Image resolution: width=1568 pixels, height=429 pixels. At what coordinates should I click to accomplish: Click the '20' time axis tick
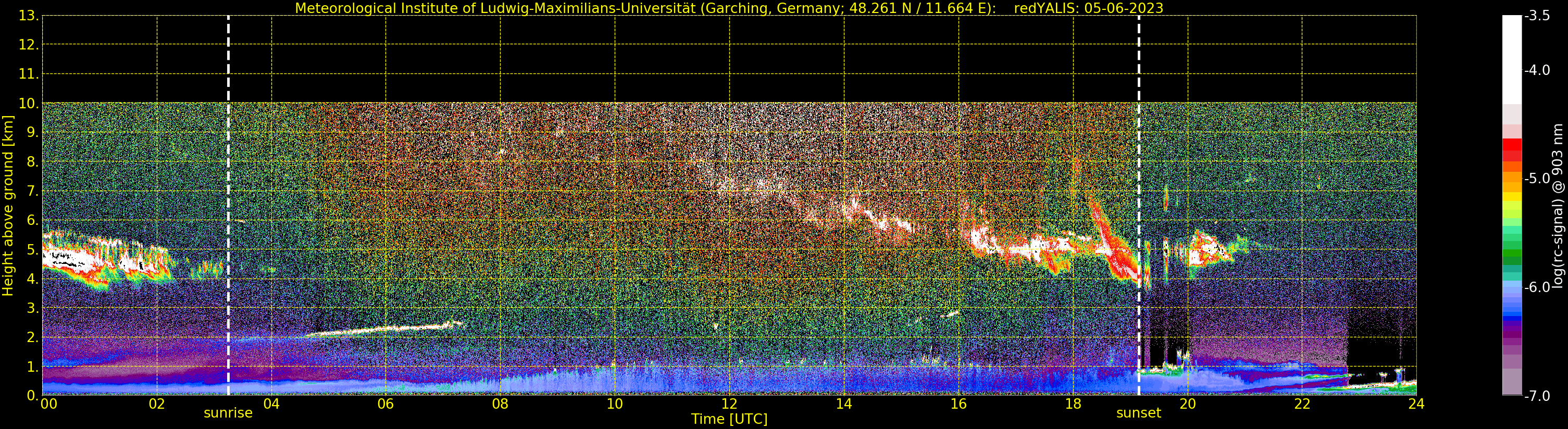click(x=1188, y=404)
